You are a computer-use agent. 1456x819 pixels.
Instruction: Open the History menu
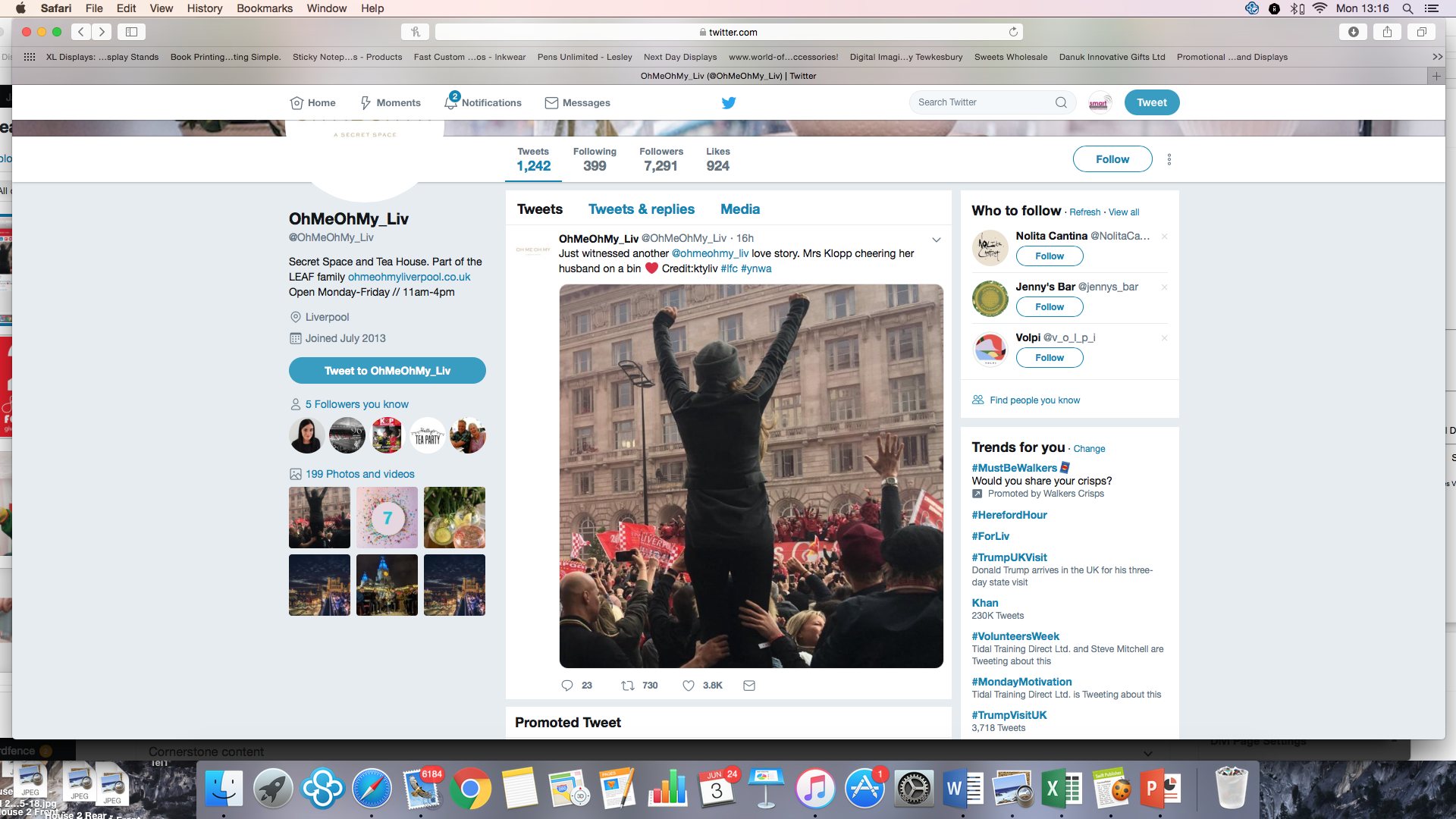tap(205, 8)
